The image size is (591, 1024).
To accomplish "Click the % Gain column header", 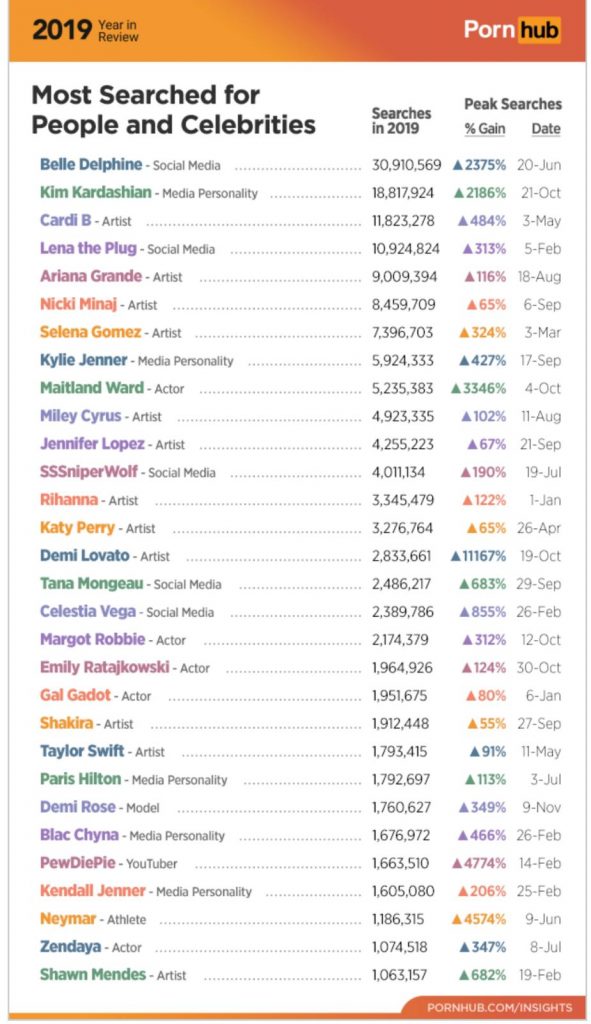I will click(x=485, y=129).
